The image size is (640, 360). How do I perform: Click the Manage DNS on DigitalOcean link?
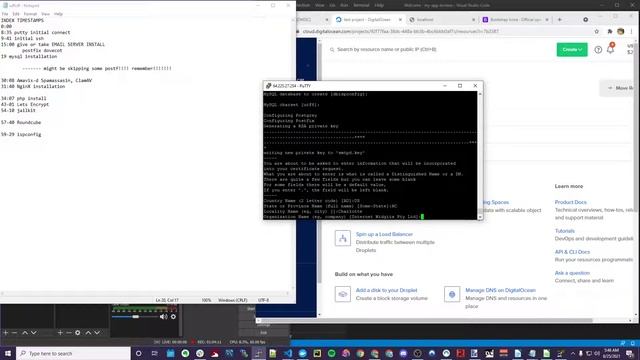[x=500, y=290]
